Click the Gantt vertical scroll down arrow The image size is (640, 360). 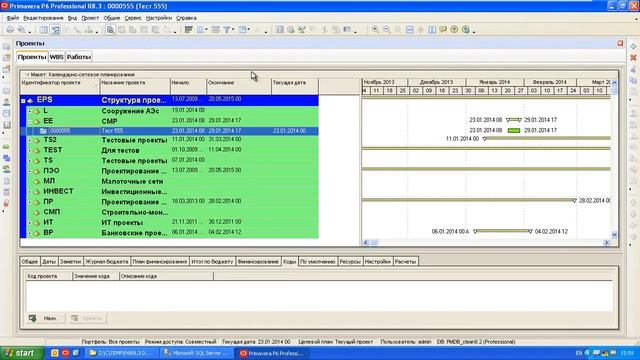coord(614,235)
